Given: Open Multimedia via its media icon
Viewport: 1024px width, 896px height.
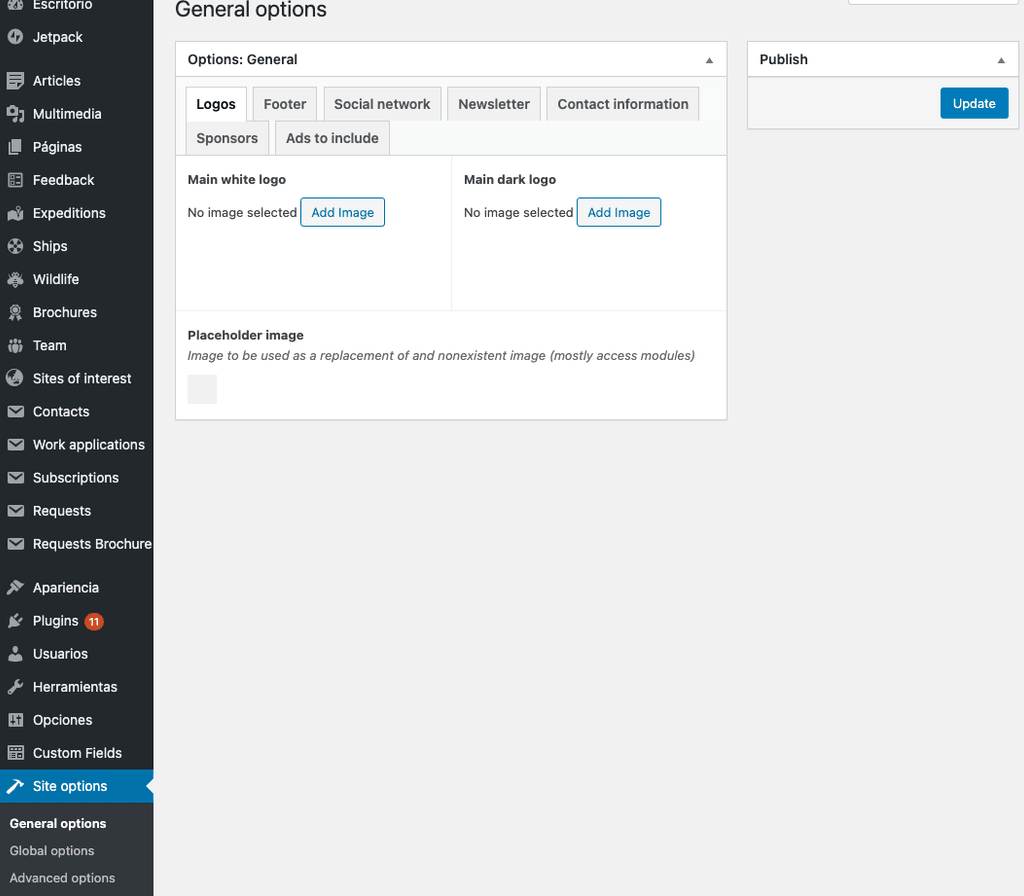Looking at the screenshot, I should click(x=15, y=114).
